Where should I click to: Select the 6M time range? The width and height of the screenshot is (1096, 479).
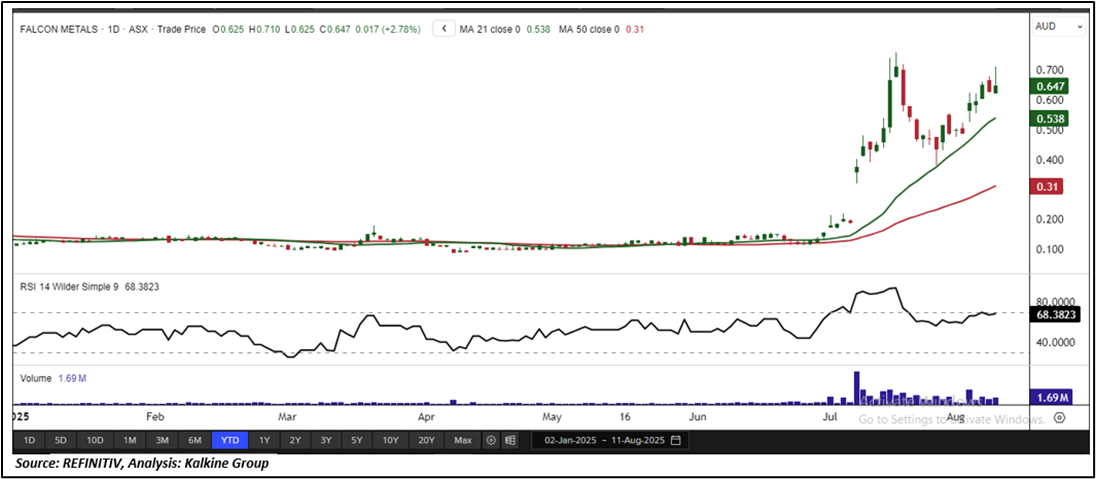(194, 441)
